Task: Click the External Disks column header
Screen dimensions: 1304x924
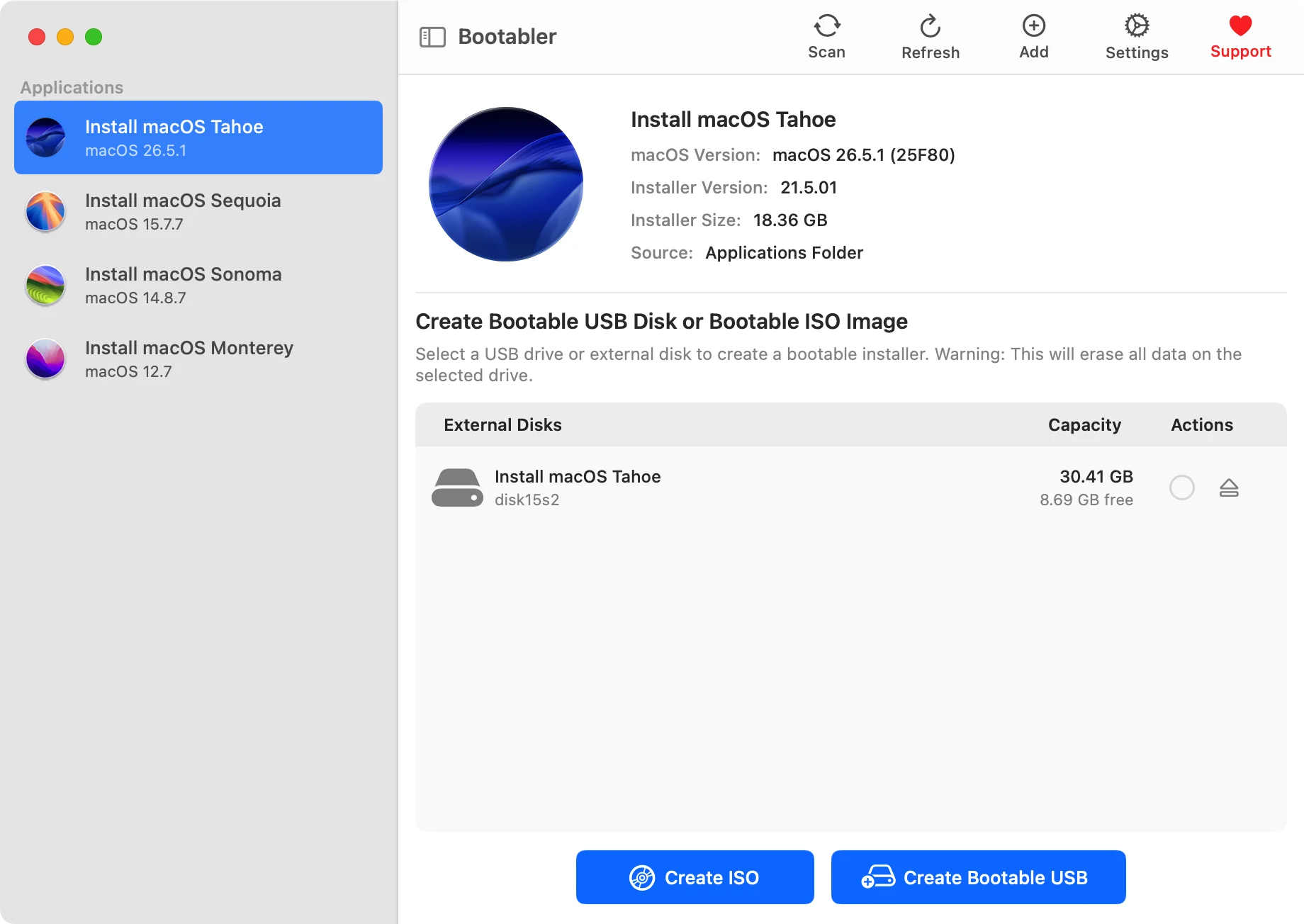Action: 502,424
